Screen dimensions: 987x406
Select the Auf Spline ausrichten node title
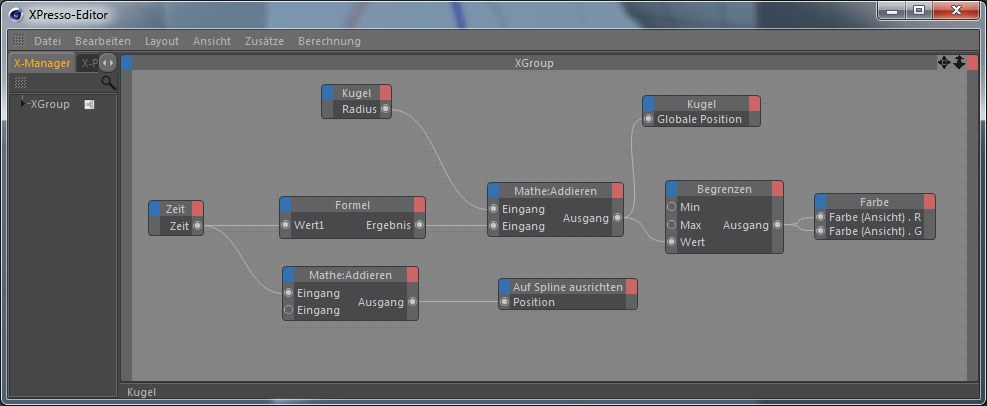point(567,286)
